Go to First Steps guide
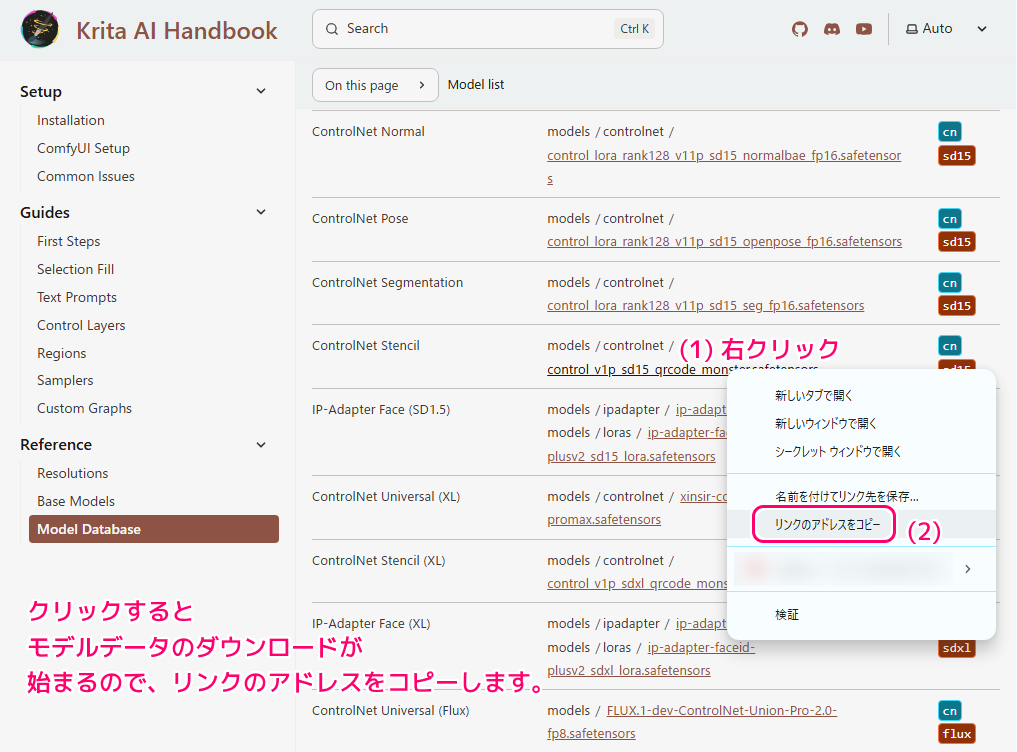Viewport: 1017px width, 752px height. (68, 241)
